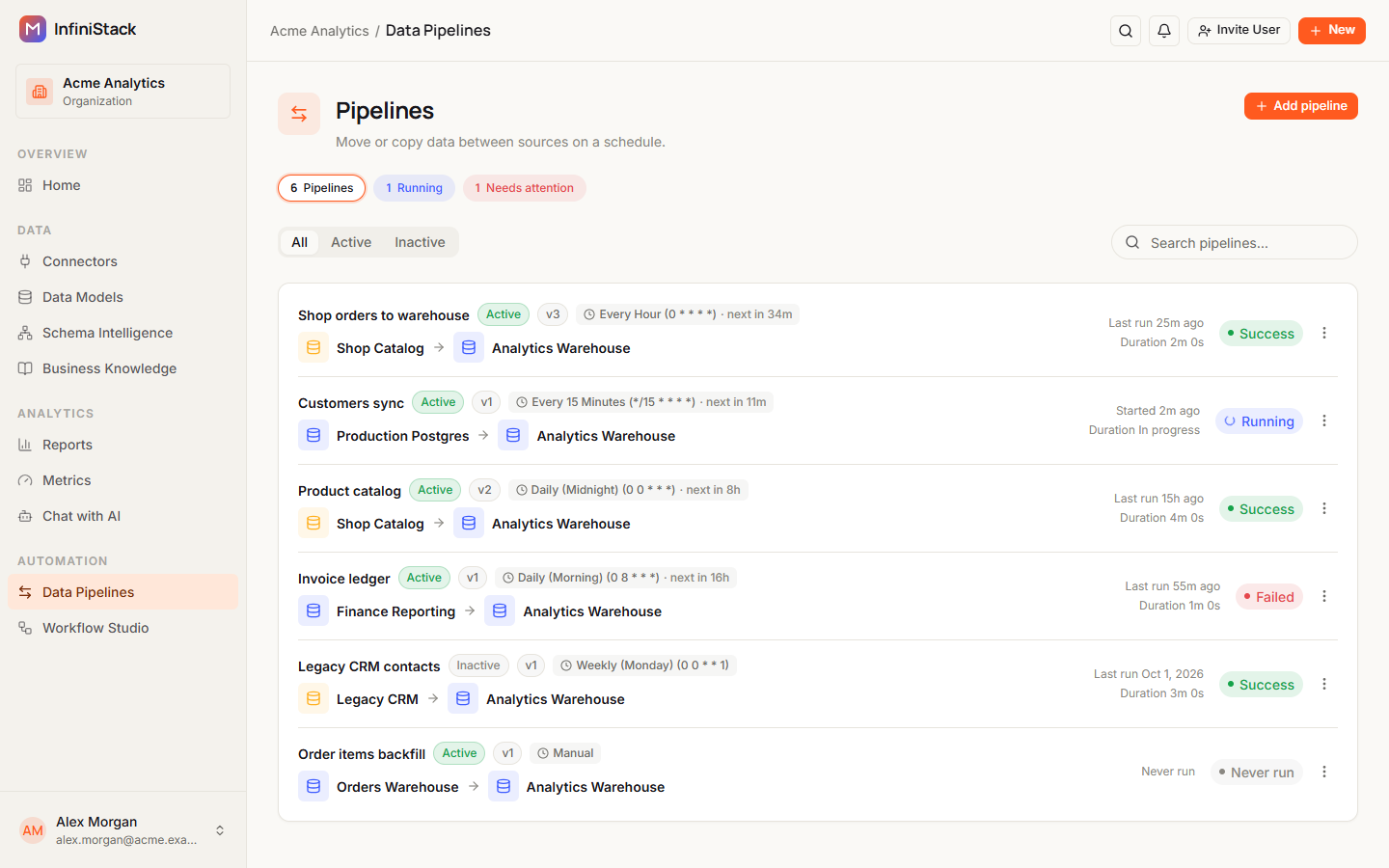Open more options for Invoice ledger

(1324, 596)
